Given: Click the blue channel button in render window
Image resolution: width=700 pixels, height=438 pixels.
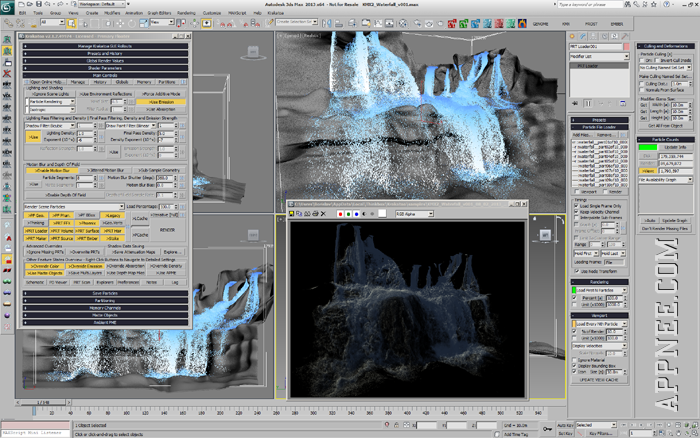Looking at the screenshot, I should (x=356, y=214).
